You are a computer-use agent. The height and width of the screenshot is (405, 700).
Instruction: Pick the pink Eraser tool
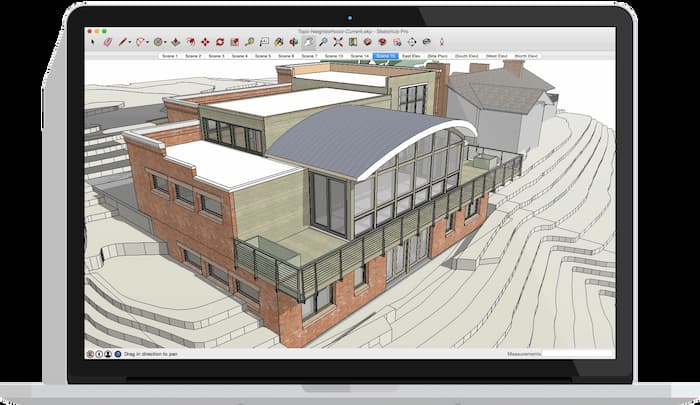(x=108, y=42)
